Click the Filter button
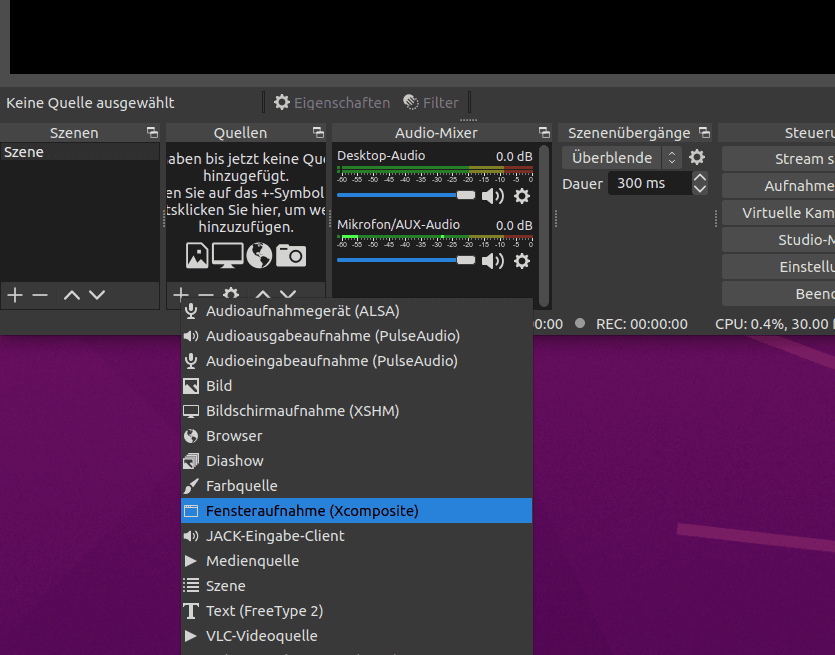This screenshot has width=835, height=655. (431, 102)
